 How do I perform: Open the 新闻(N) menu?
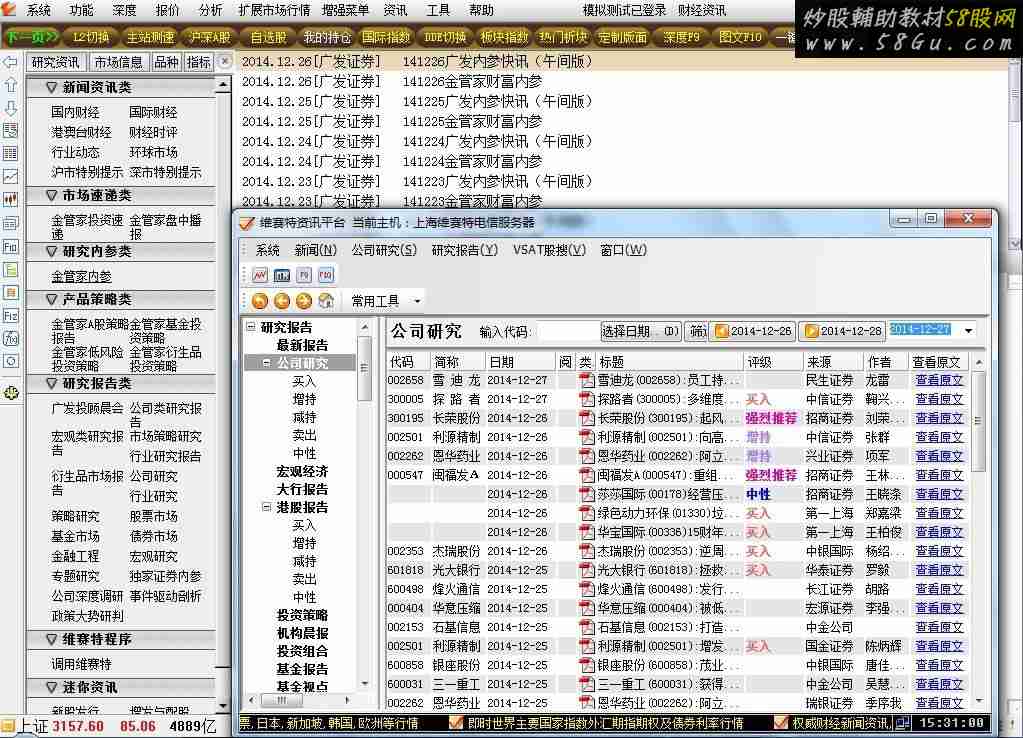coord(315,250)
